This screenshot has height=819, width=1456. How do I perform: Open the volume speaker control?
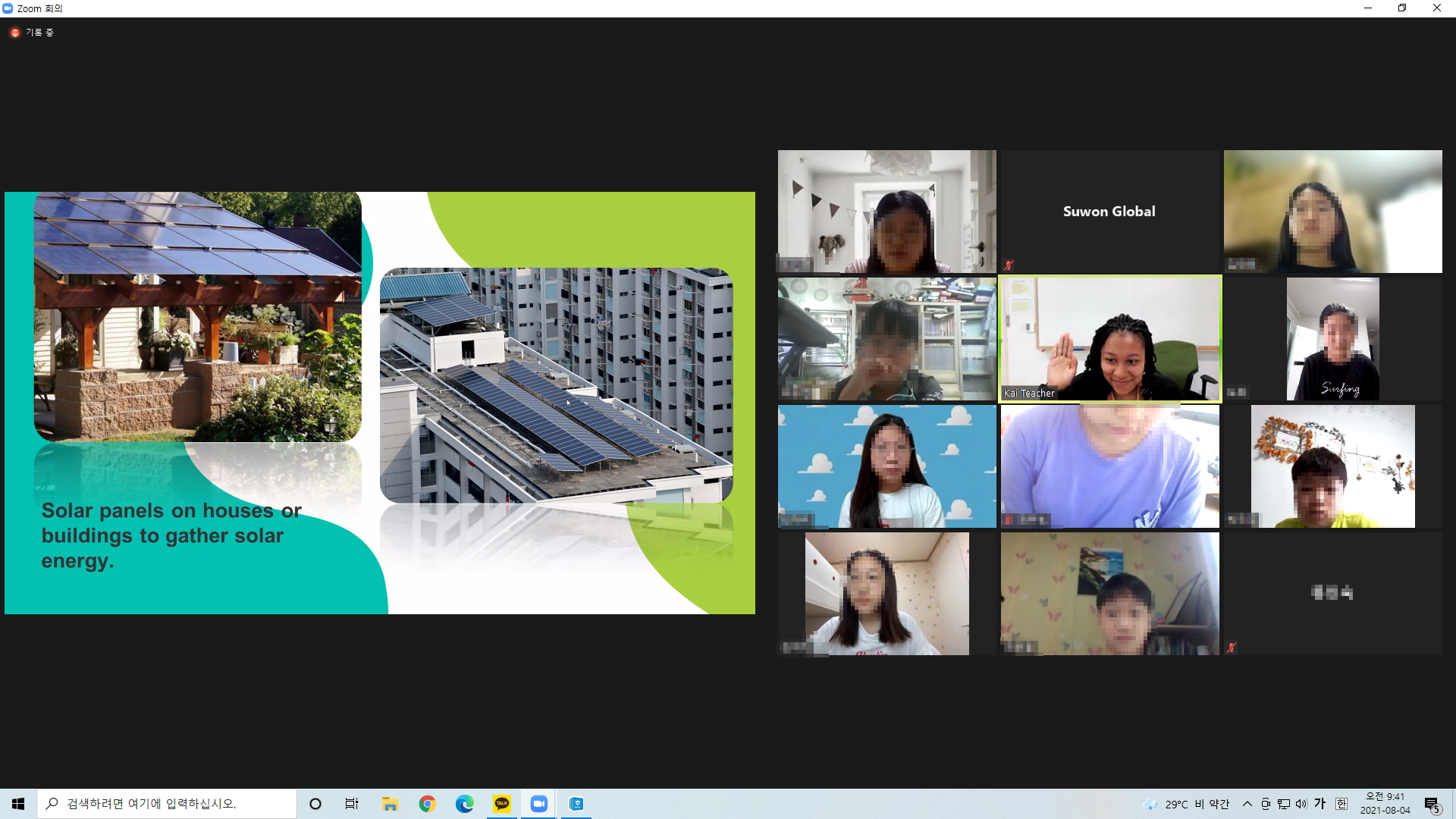click(x=1301, y=804)
